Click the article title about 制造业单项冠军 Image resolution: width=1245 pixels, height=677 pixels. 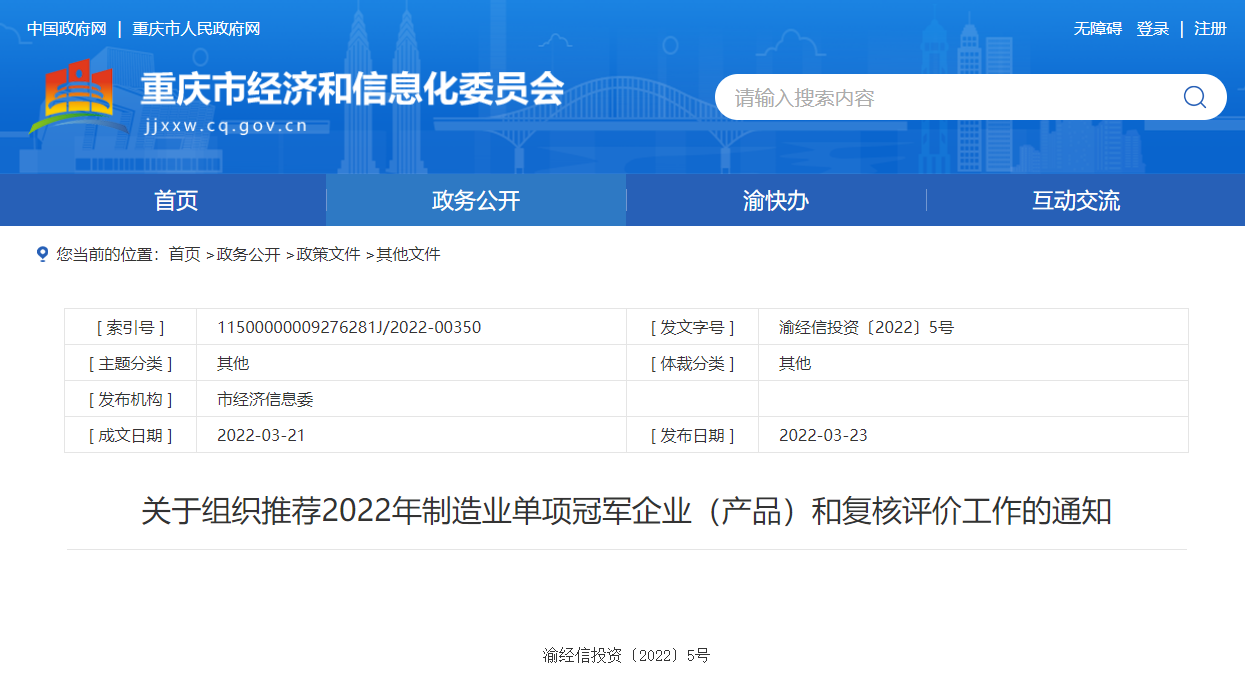(x=626, y=511)
